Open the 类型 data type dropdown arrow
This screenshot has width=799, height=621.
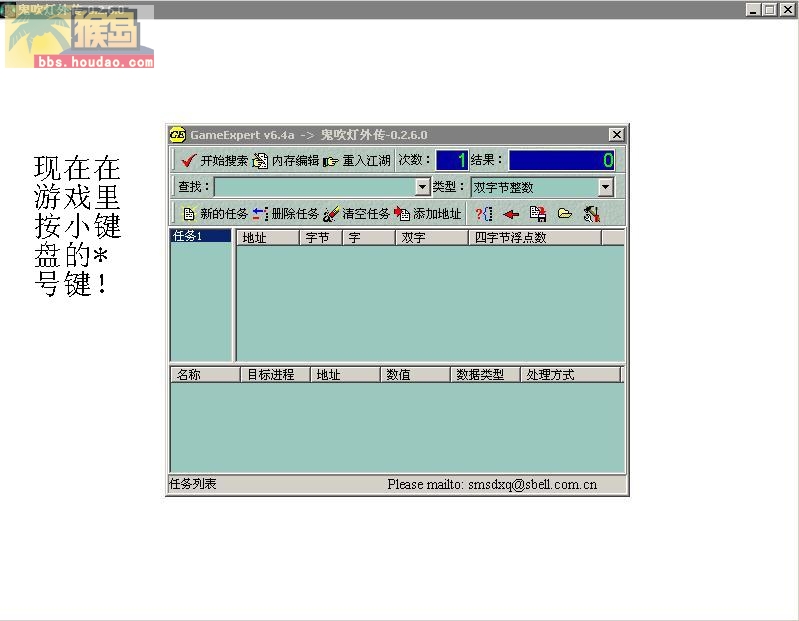click(605, 187)
